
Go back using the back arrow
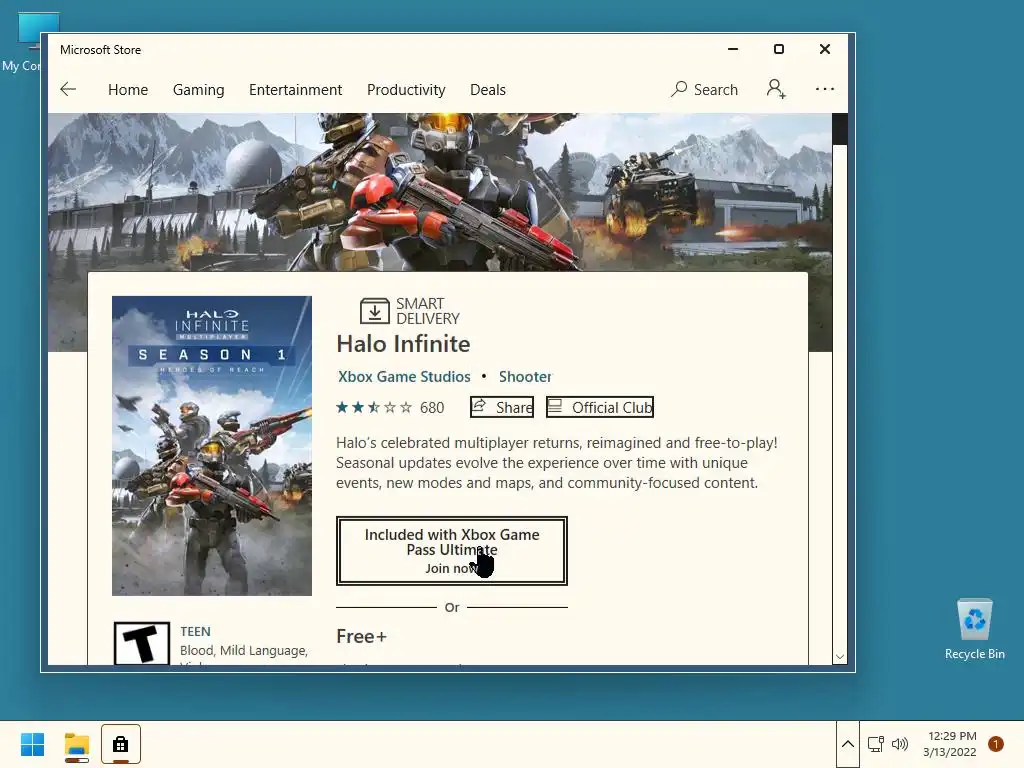(68, 89)
